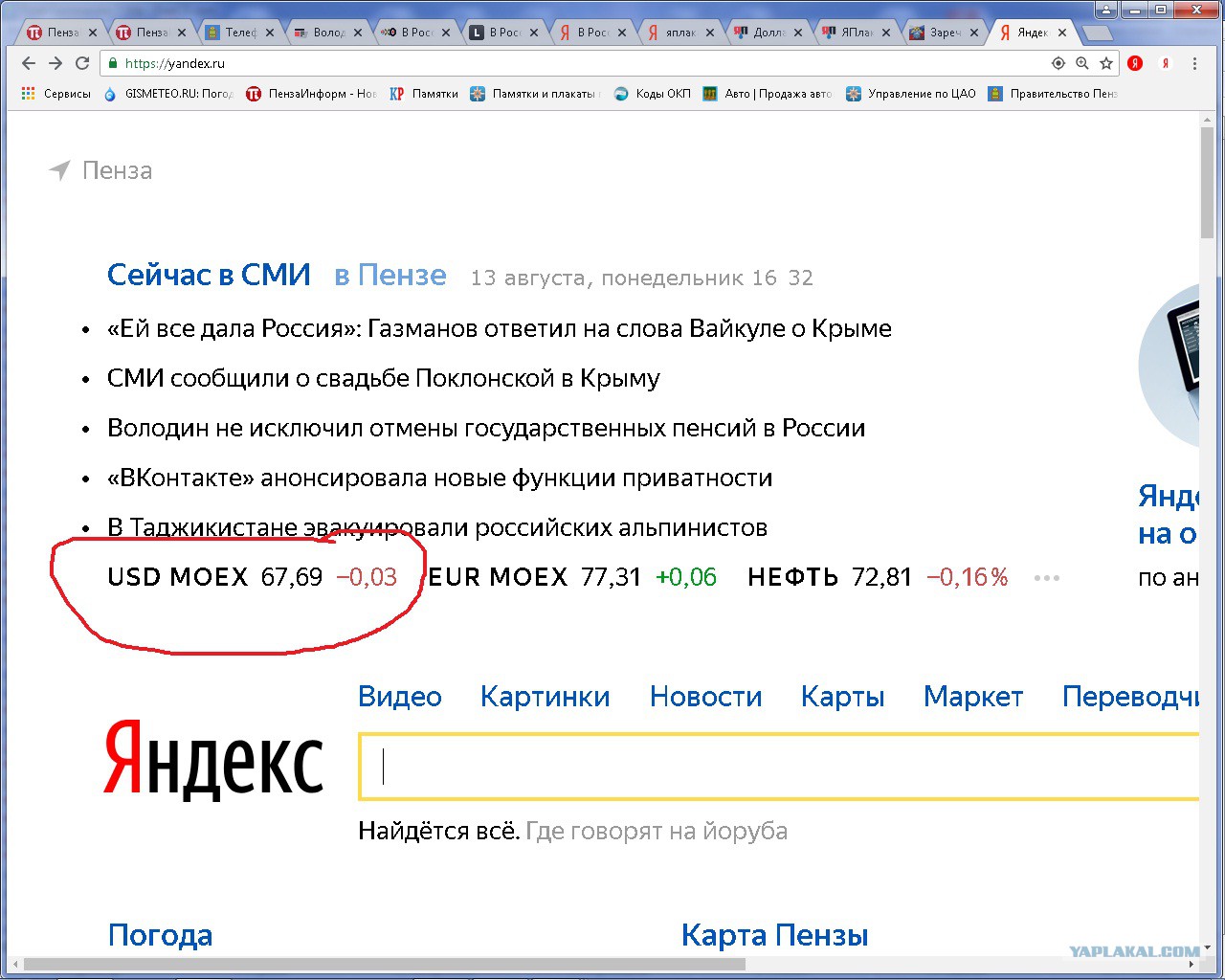Close the Телеф tab
1225x980 pixels.
click(270, 33)
